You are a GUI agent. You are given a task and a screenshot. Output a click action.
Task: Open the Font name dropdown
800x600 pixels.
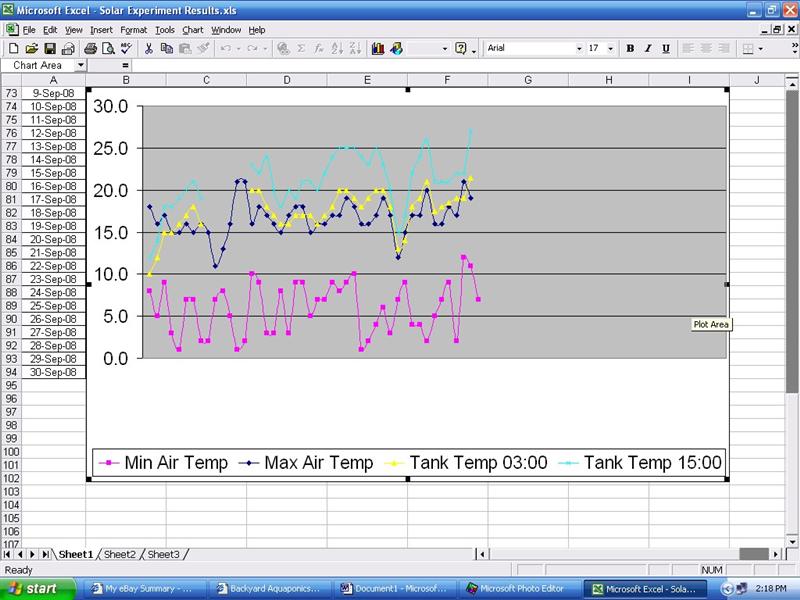(579, 47)
